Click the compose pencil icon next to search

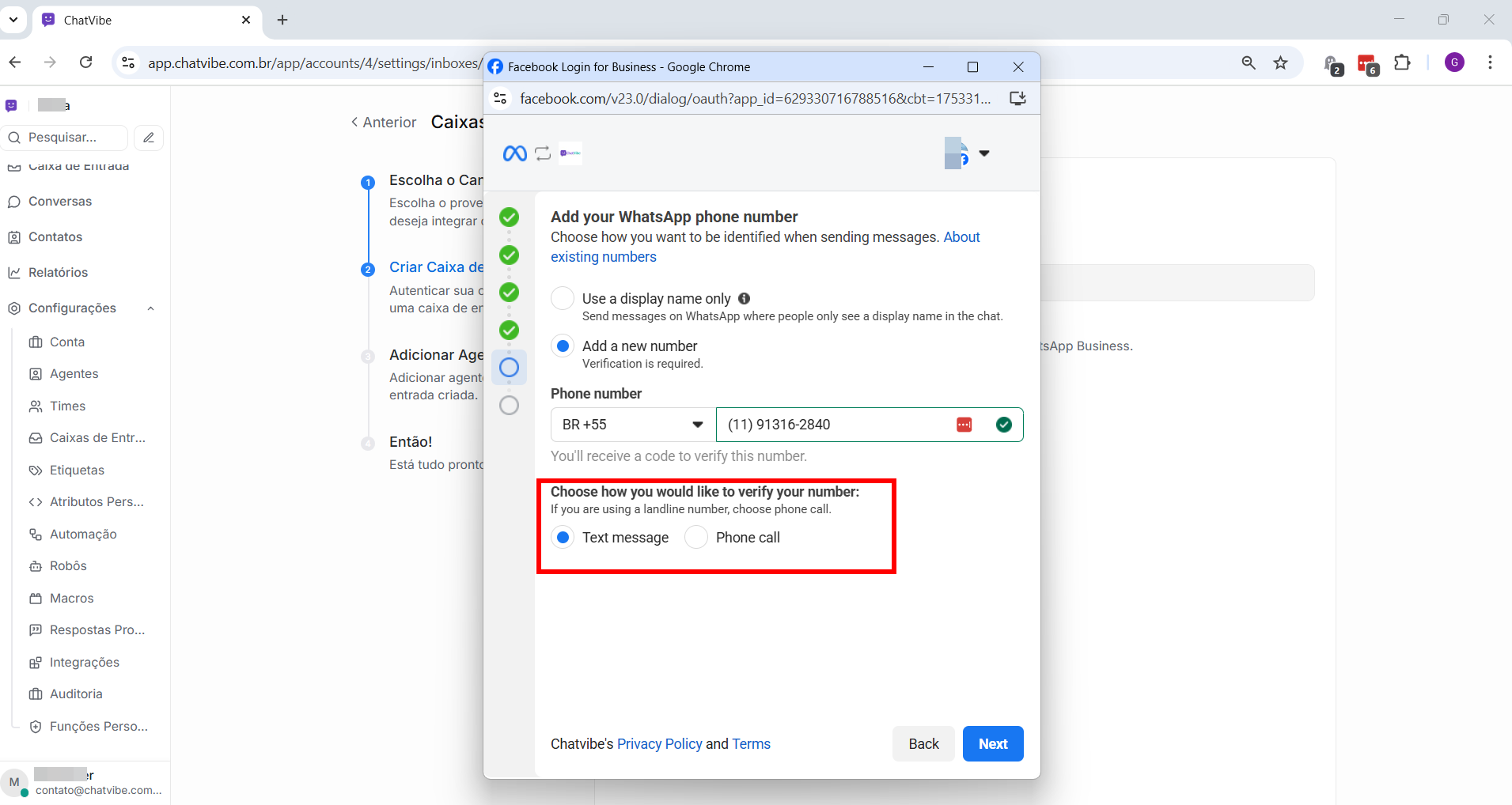point(149,138)
